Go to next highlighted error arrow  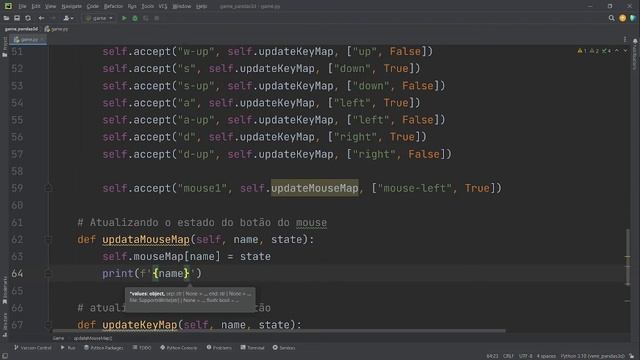625,51
